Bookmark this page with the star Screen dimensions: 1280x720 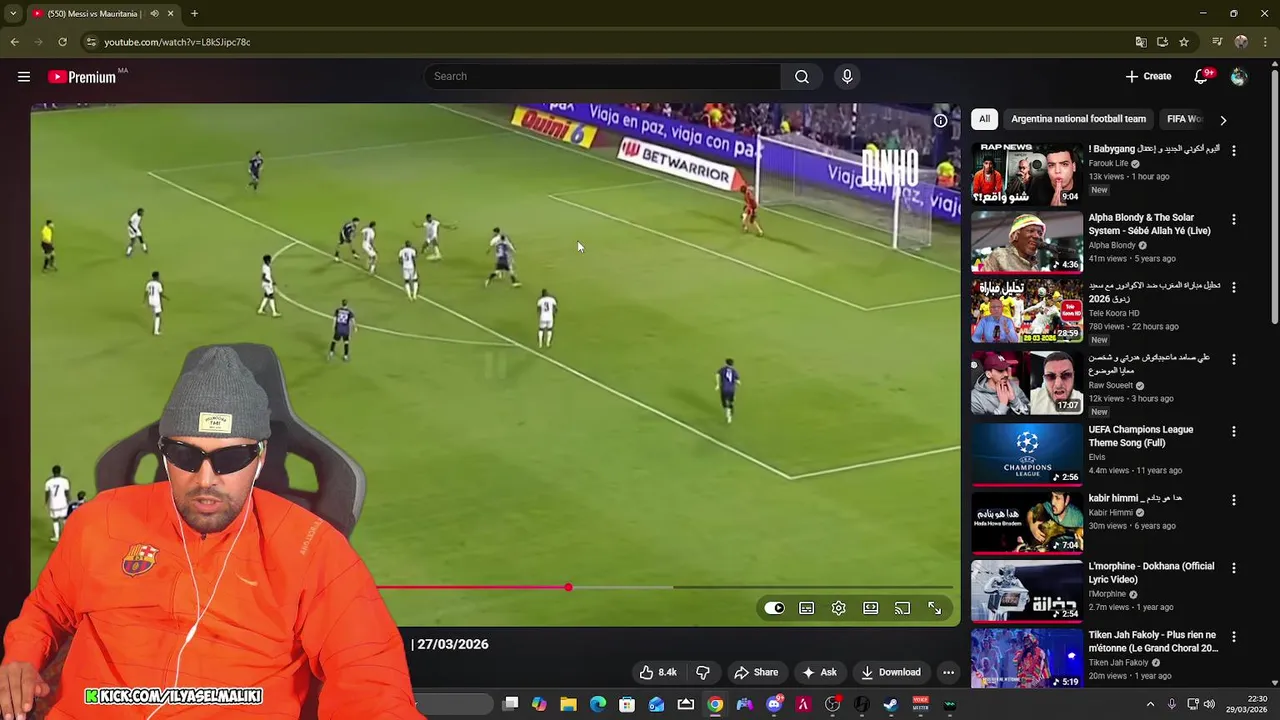tap(1184, 42)
